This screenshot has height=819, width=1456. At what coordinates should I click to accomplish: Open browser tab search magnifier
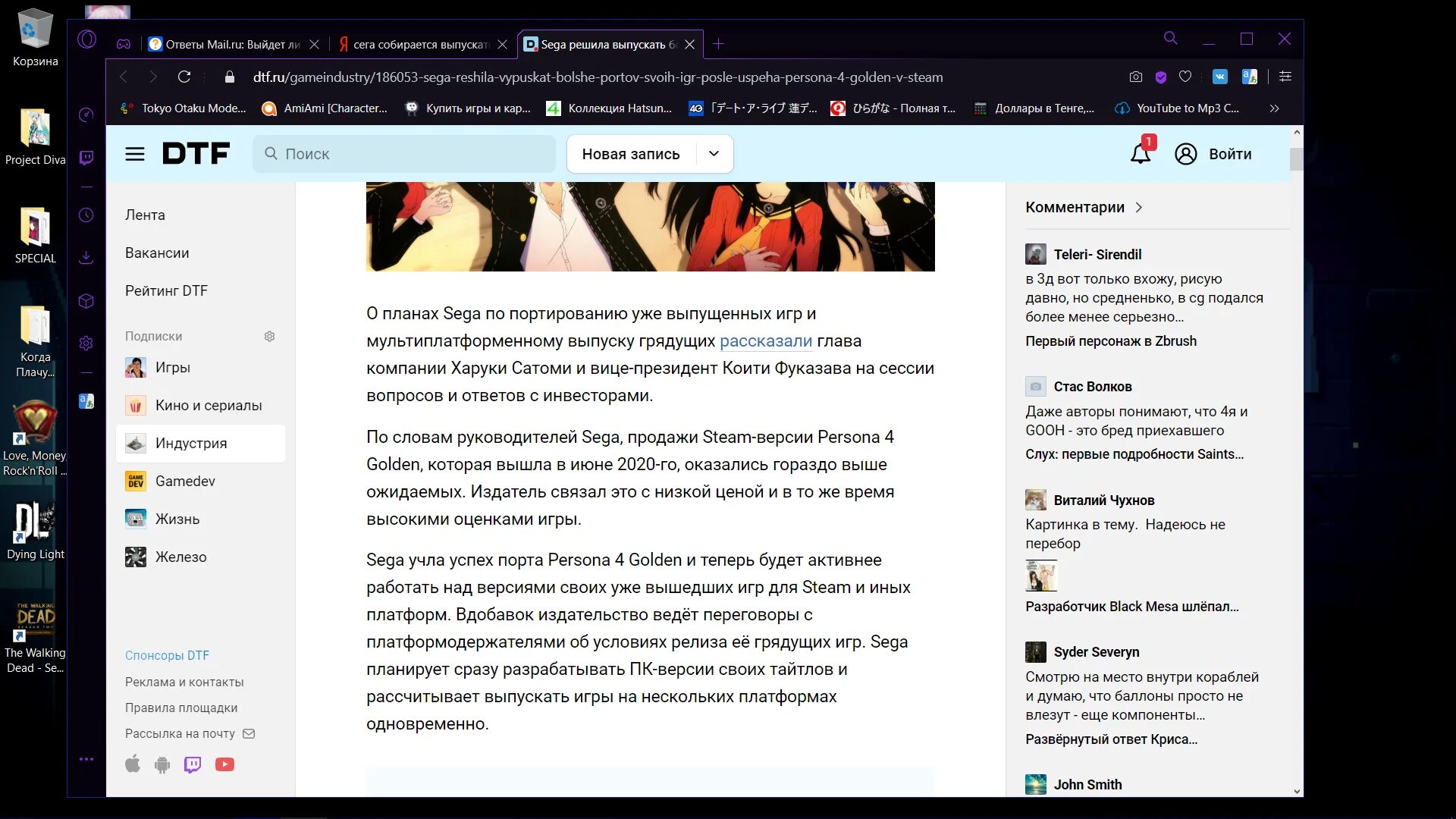pyautogui.click(x=1171, y=38)
